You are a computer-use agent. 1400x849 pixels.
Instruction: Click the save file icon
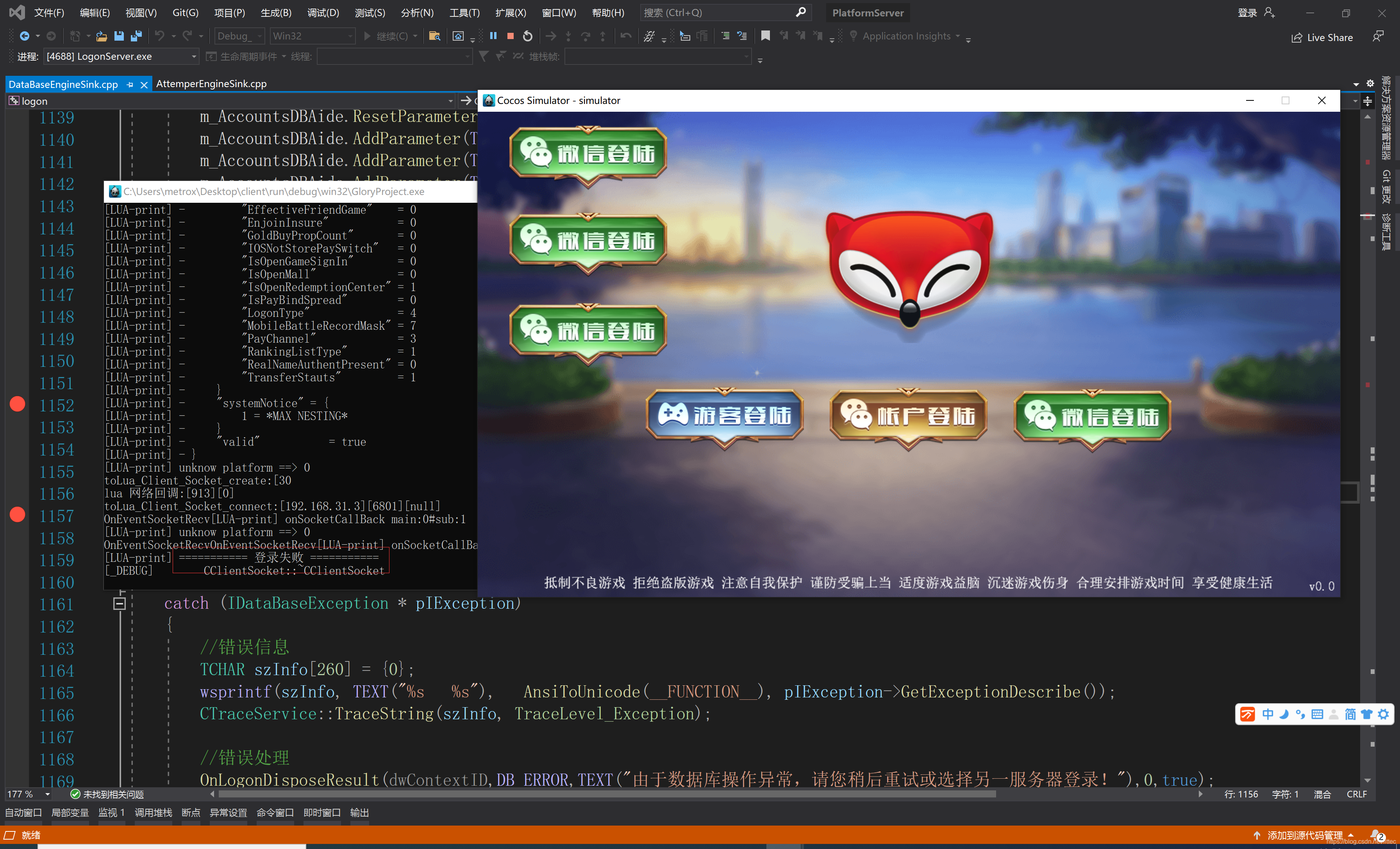pos(119,36)
